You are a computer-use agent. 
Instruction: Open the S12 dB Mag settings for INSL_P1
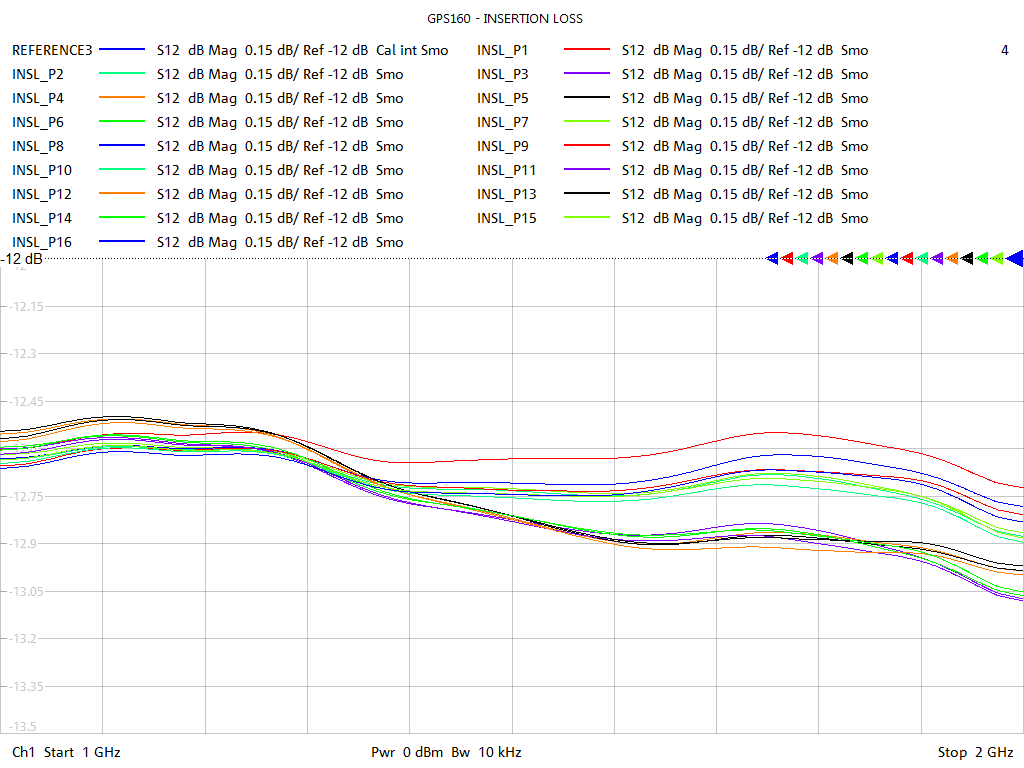pyautogui.click(x=745, y=50)
